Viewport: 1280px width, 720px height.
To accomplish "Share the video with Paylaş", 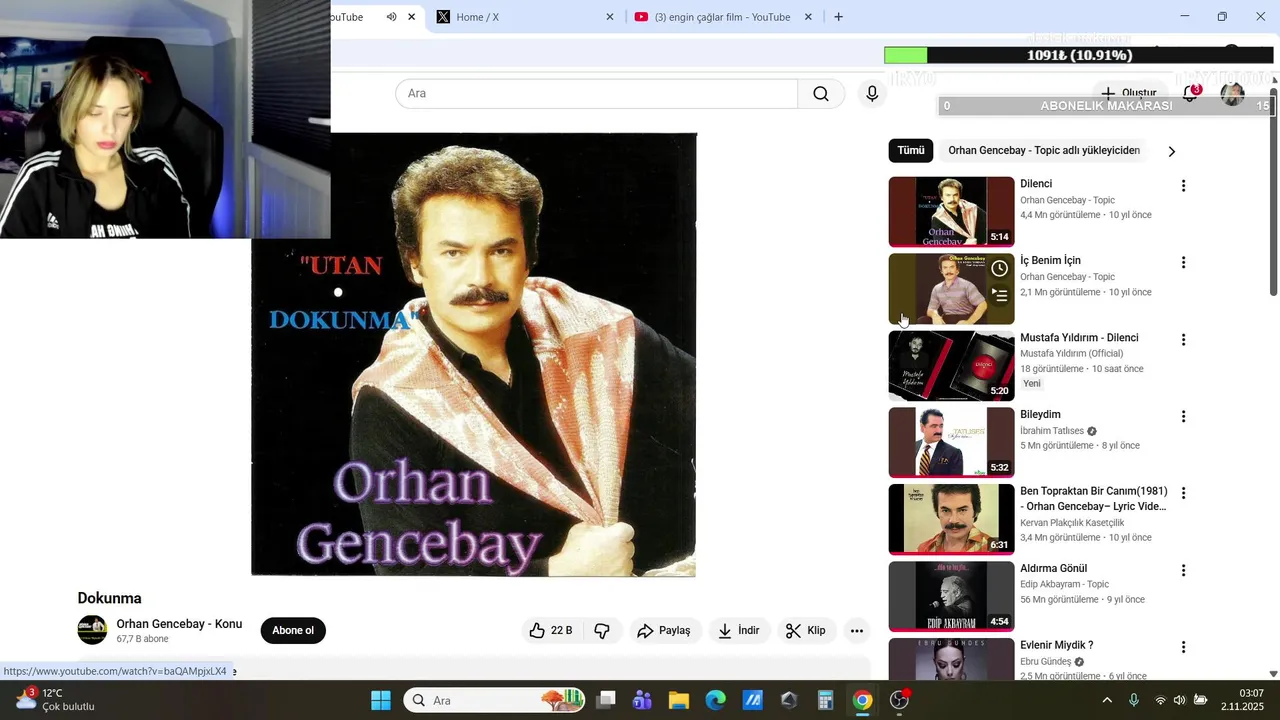I will [x=664, y=630].
